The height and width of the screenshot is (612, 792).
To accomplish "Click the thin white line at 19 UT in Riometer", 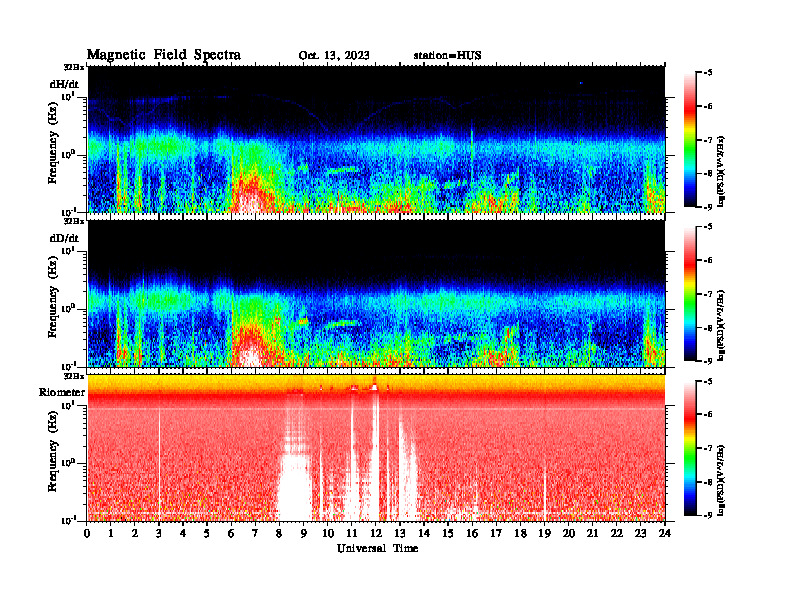I will (545, 492).
